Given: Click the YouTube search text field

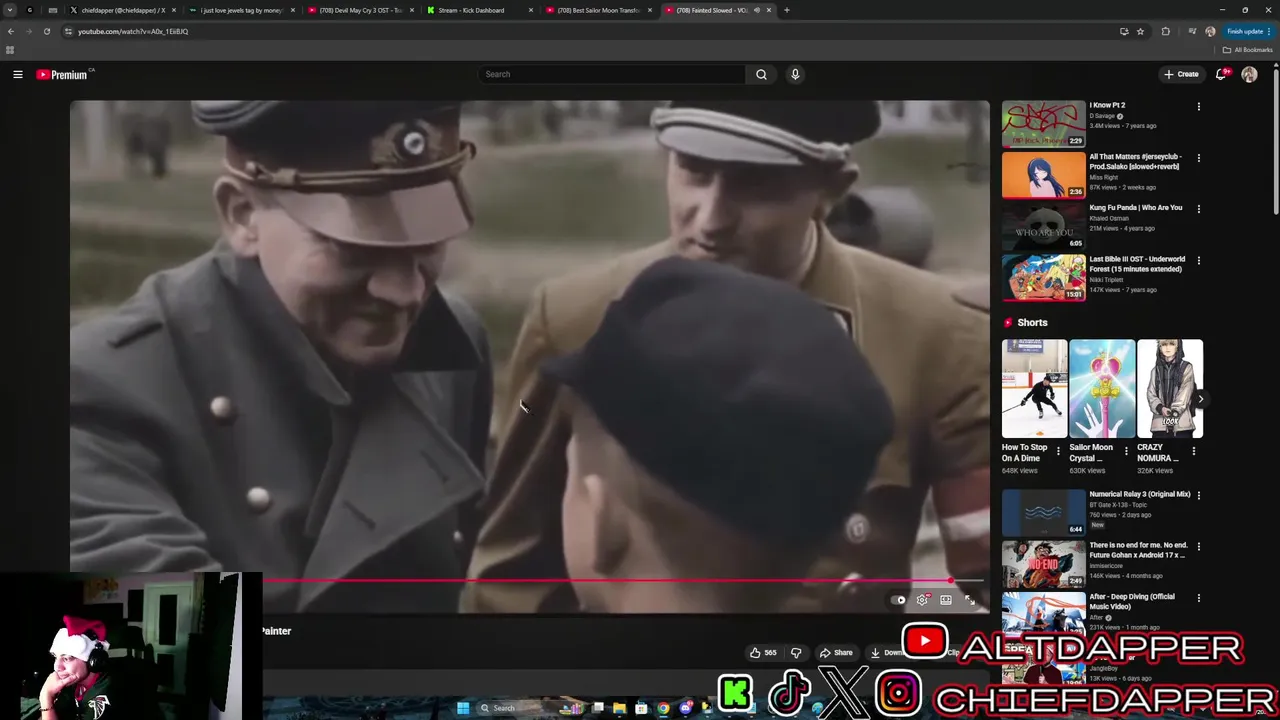Looking at the screenshot, I should click(x=611, y=74).
